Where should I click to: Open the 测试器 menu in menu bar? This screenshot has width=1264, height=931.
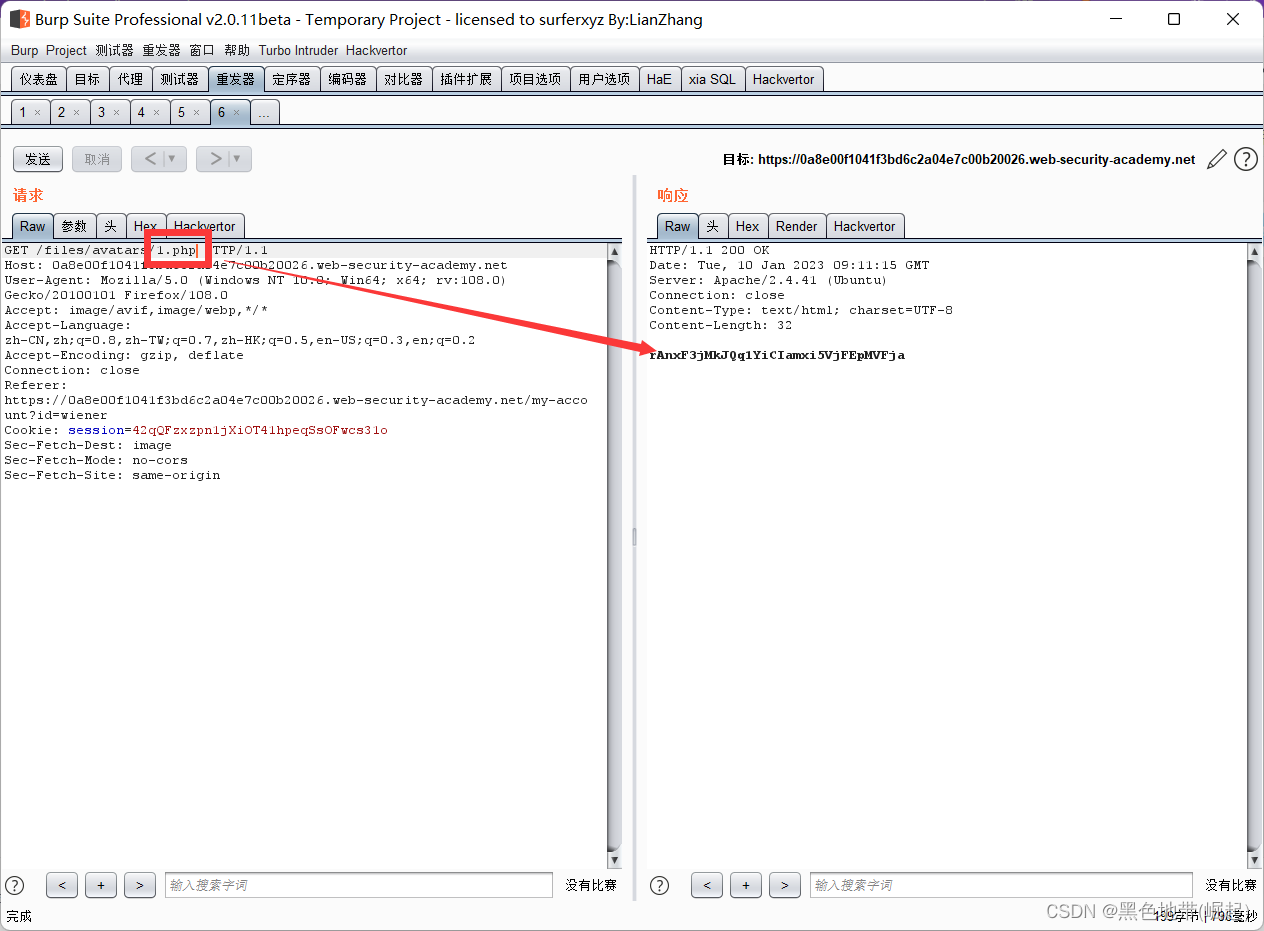(x=115, y=50)
